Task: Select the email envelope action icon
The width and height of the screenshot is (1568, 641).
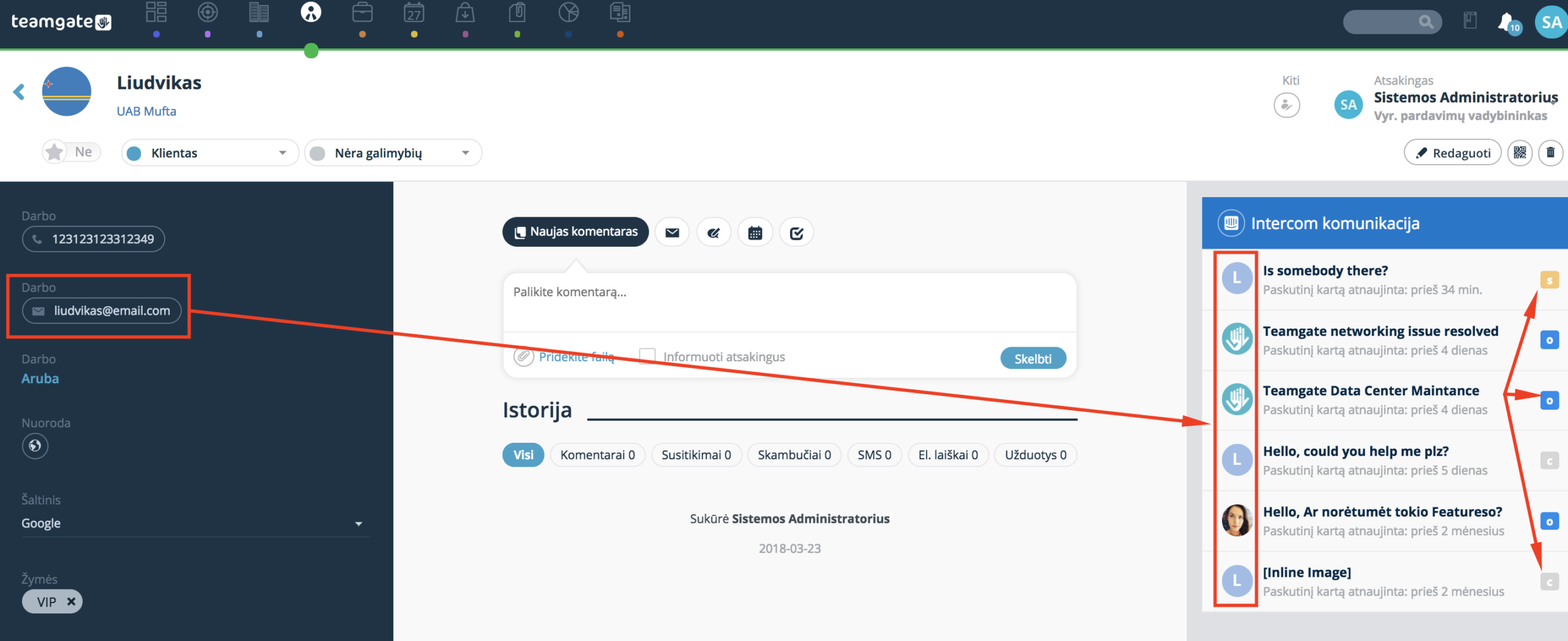Action: click(672, 233)
